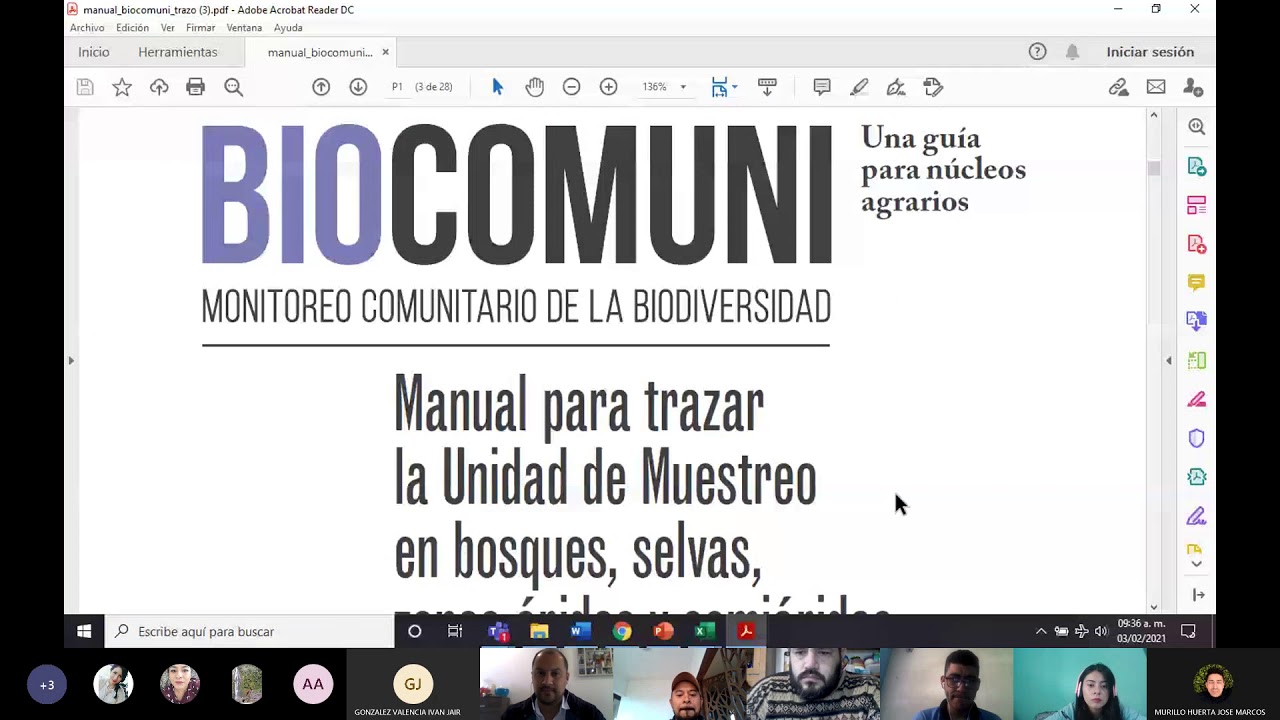The width and height of the screenshot is (1280, 720).
Task: Activate the hand pan tool
Action: click(534, 87)
